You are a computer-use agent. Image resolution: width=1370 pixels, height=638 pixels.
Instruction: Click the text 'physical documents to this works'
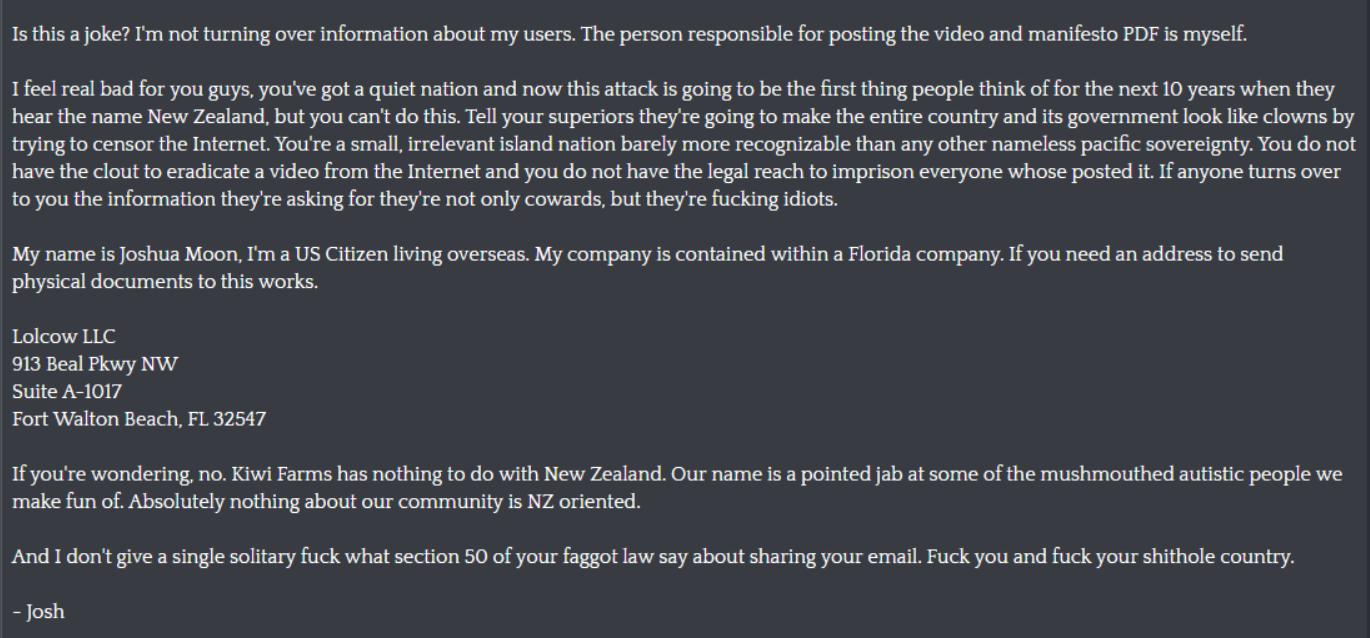165,281
